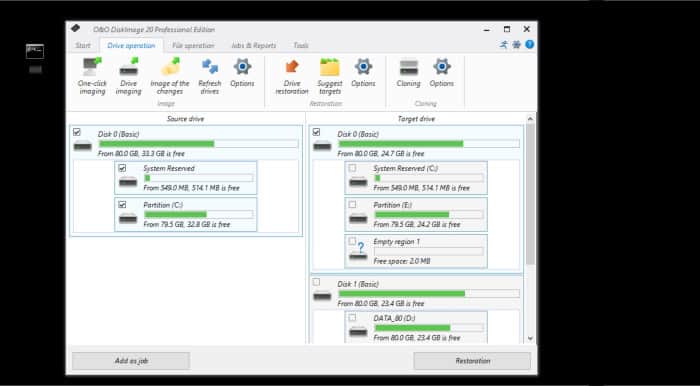Click text 'From 79.5 GB, 24.2 GB is free'
This screenshot has width=700, height=386.
click(417, 224)
